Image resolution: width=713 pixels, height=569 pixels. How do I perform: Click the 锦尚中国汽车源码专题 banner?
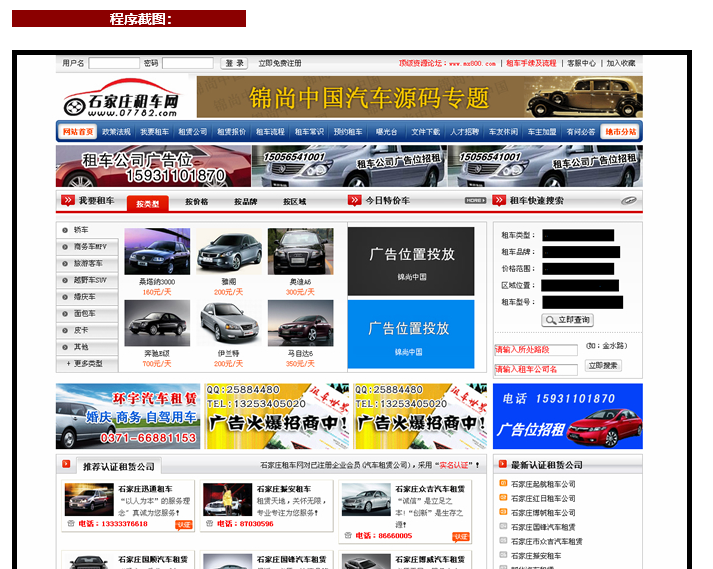click(420, 97)
